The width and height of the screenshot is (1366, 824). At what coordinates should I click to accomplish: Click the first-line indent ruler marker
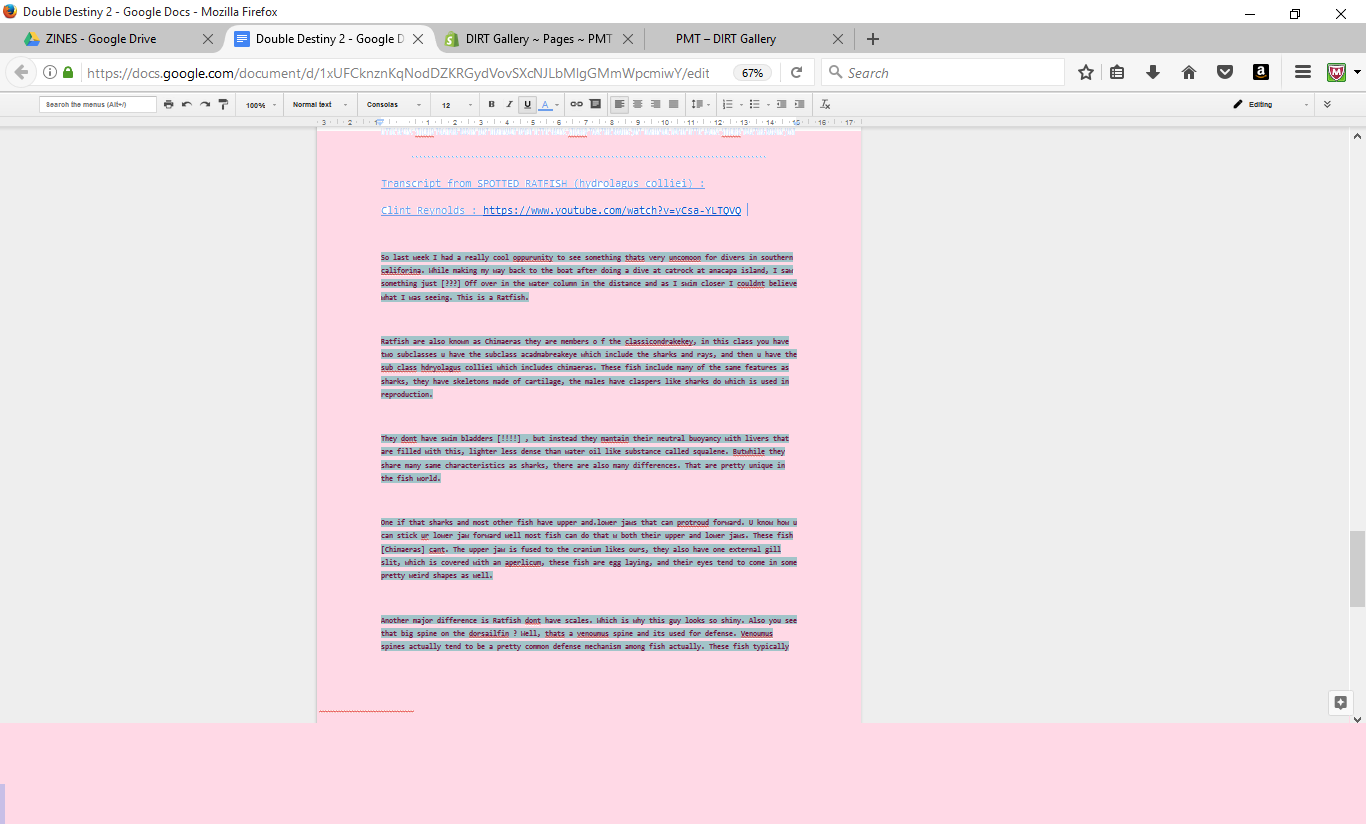tap(380, 120)
